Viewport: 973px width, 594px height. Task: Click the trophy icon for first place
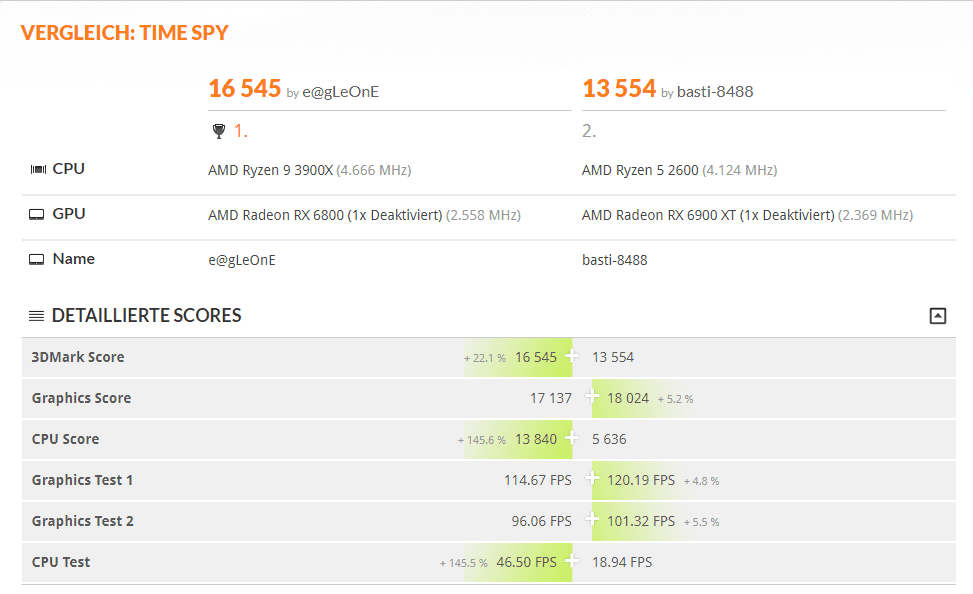[x=219, y=131]
